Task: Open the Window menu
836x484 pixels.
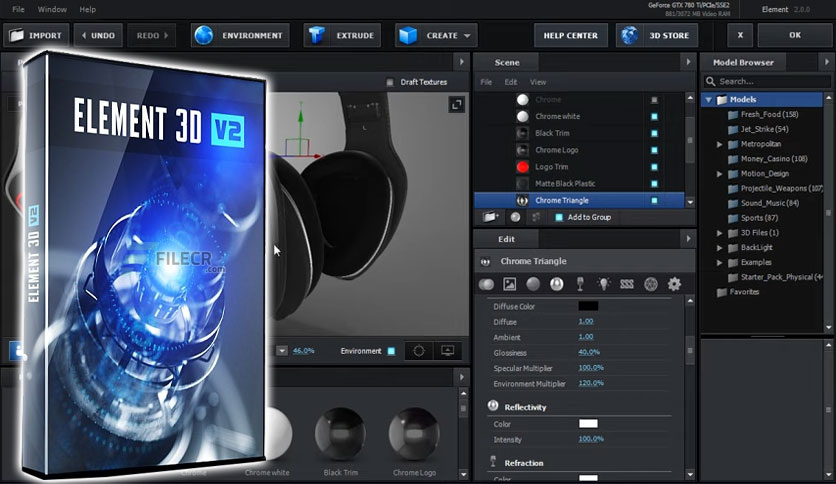Action: click(x=52, y=9)
